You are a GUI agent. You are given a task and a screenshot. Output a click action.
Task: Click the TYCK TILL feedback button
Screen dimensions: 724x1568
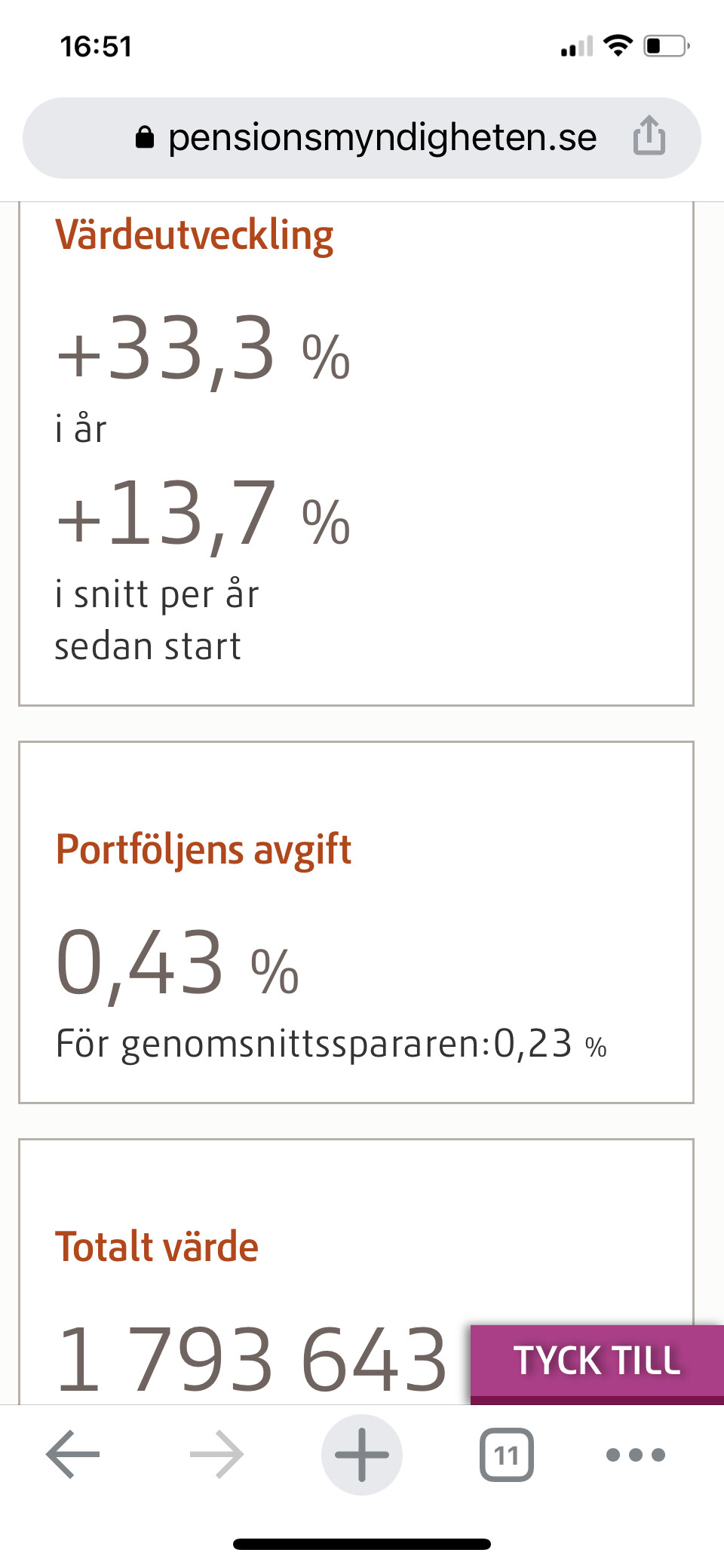point(597,1361)
